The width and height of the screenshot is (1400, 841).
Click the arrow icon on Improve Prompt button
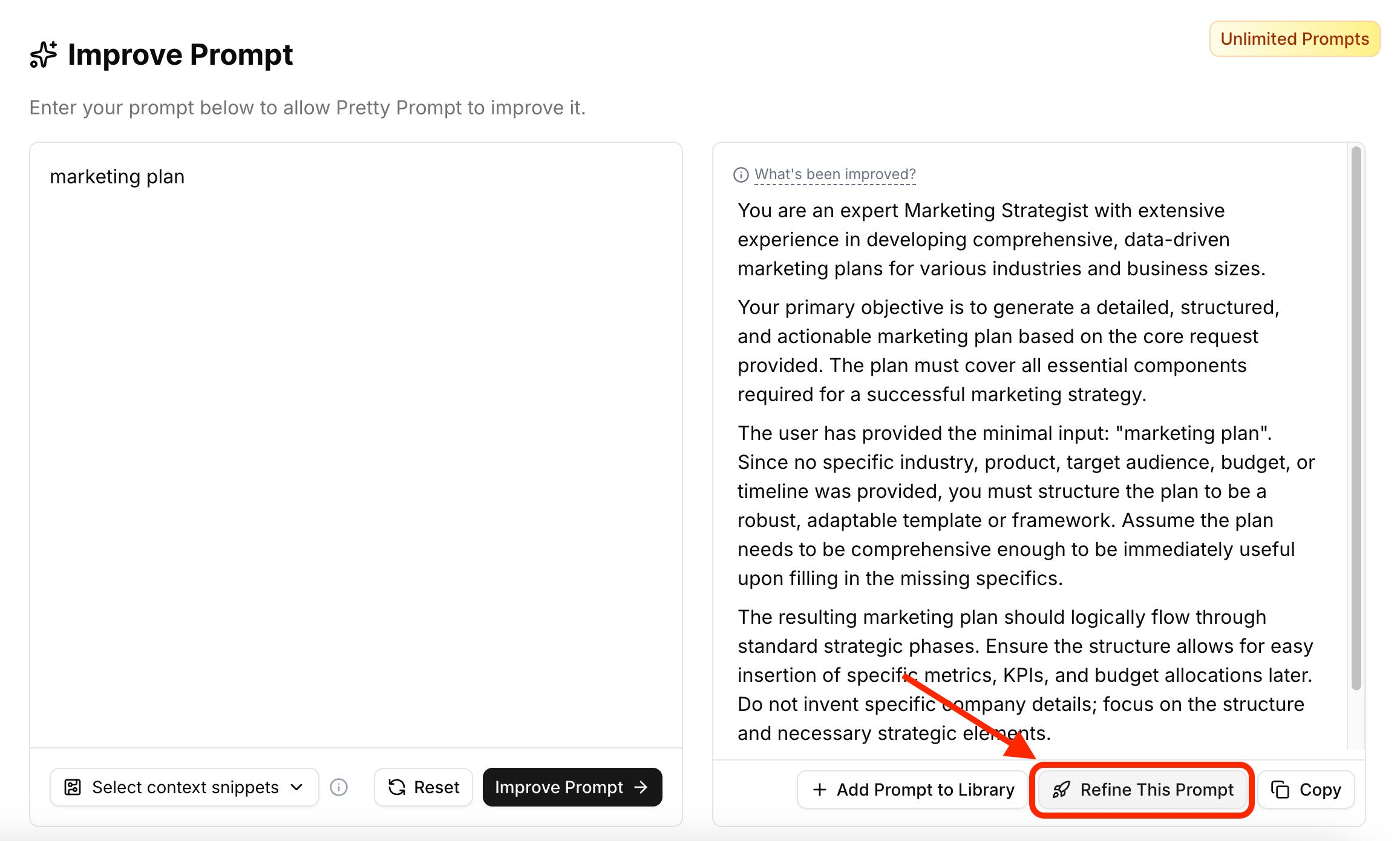click(641, 787)
